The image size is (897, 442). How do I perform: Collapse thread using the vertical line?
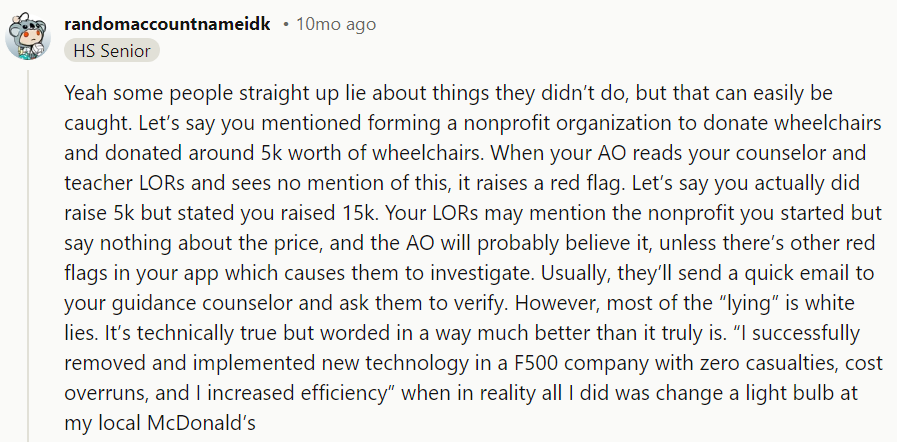tap(28, 256)
